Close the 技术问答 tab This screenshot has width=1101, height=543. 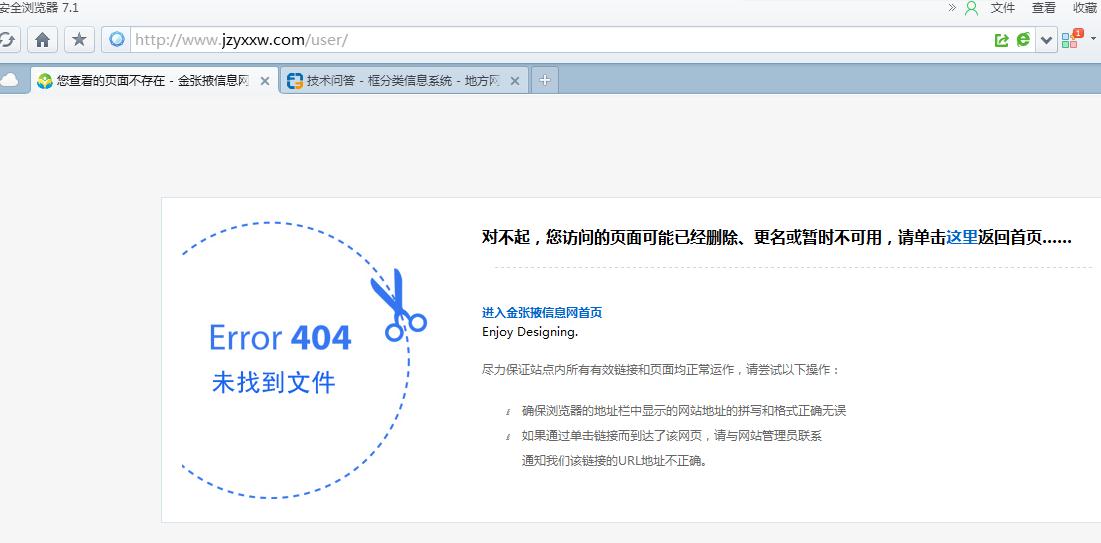pos(516,81)
